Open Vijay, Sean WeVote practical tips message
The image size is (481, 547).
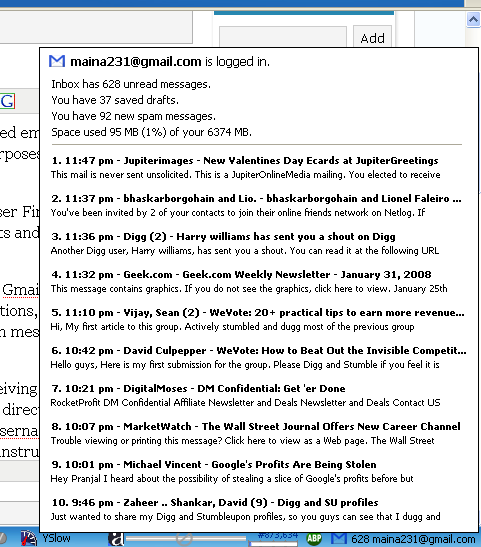coord(258,313)
